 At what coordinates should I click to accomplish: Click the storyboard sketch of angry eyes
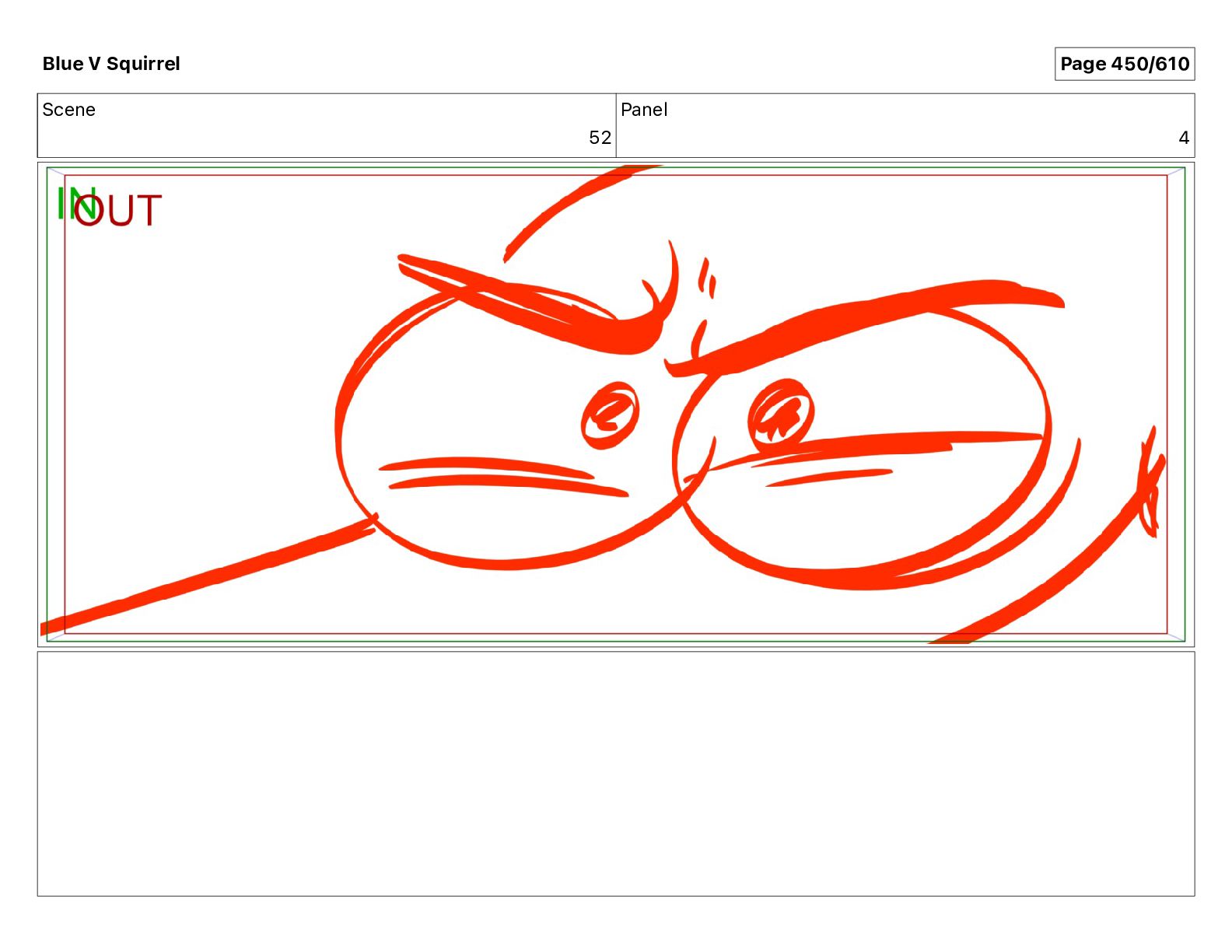(616, 404)
